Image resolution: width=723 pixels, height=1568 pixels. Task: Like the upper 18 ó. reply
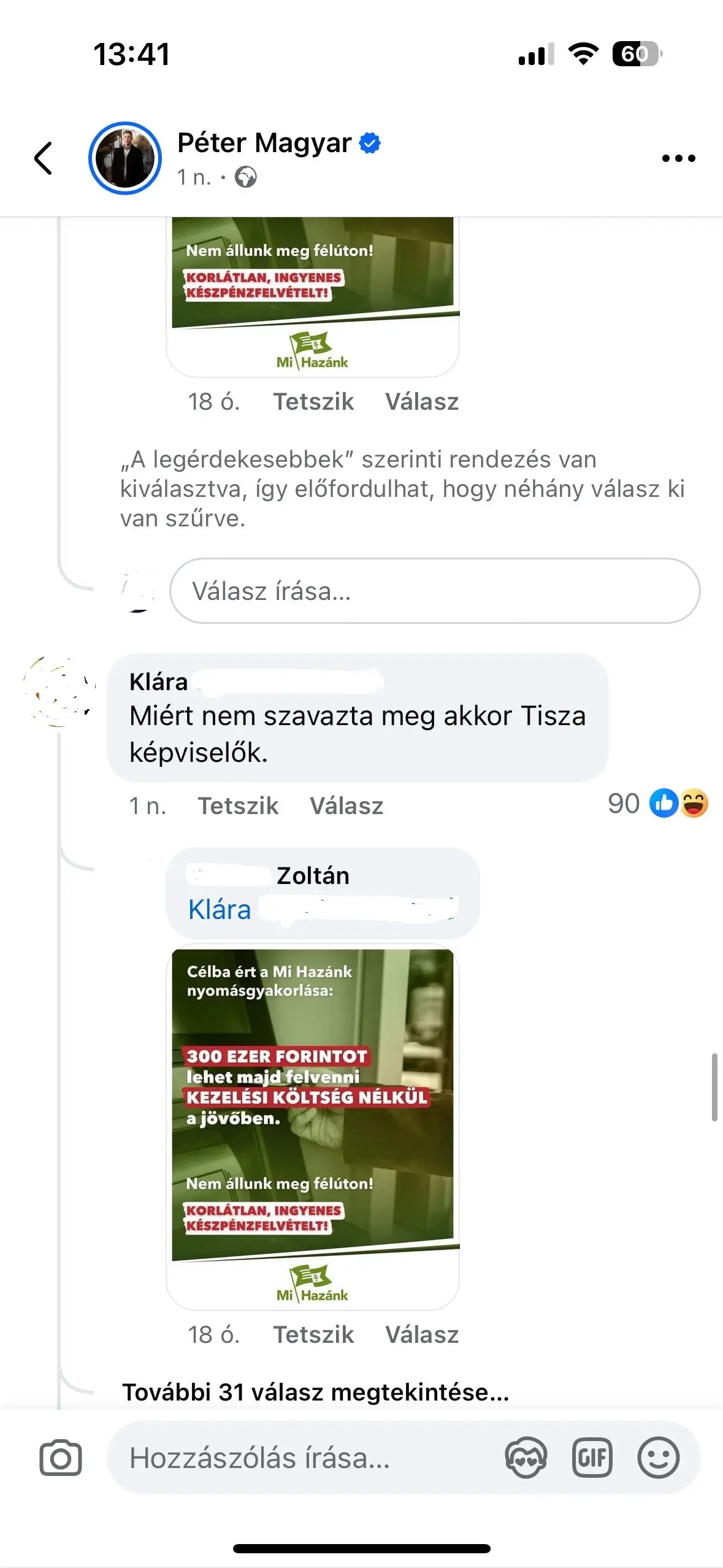tap(313, 402)
